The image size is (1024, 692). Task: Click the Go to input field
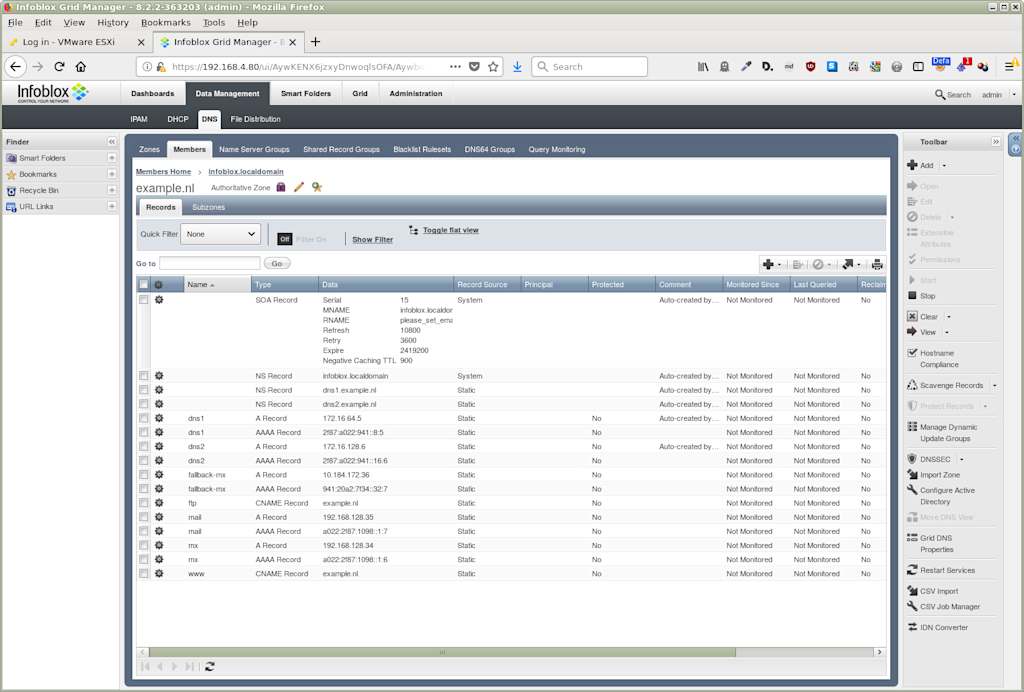coord(210,264)
